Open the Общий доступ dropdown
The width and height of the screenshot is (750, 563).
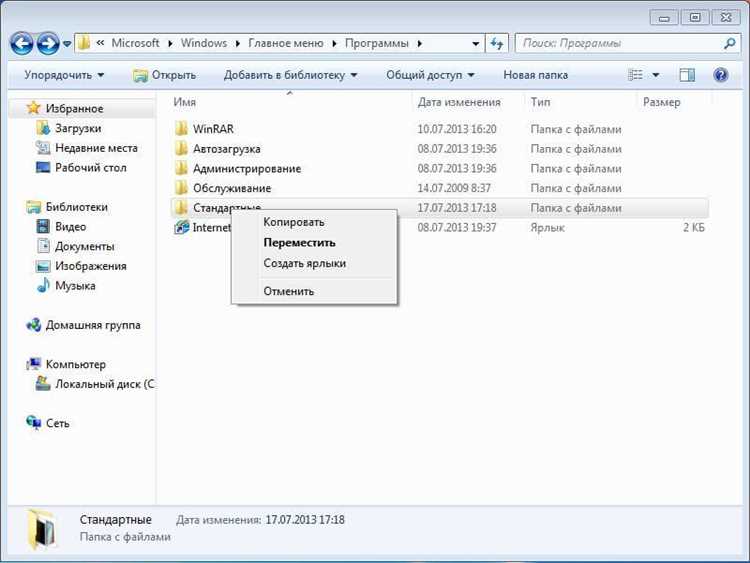pyautogui.click(x=430, y=75)
